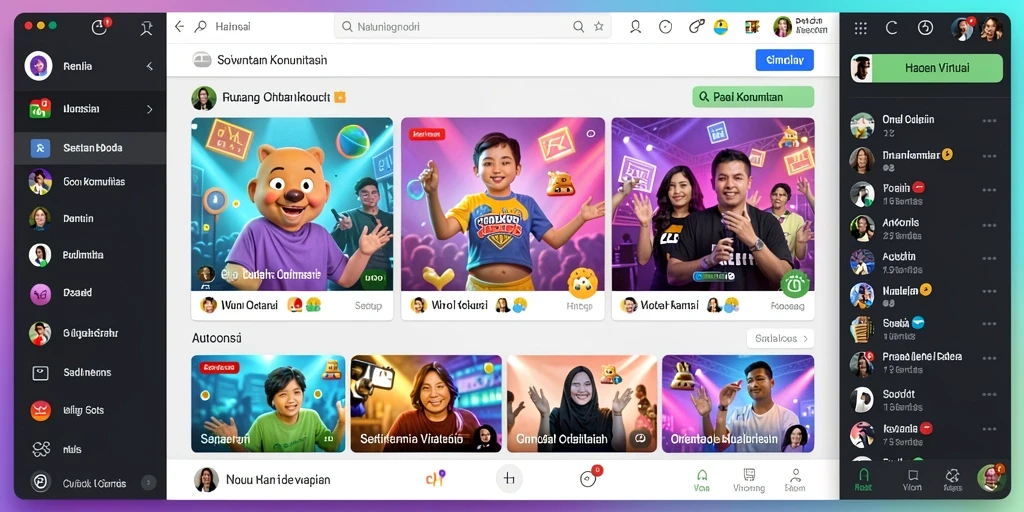
Task: Click the Aiags tab in right panel bottom
Action: click(952, 480)
